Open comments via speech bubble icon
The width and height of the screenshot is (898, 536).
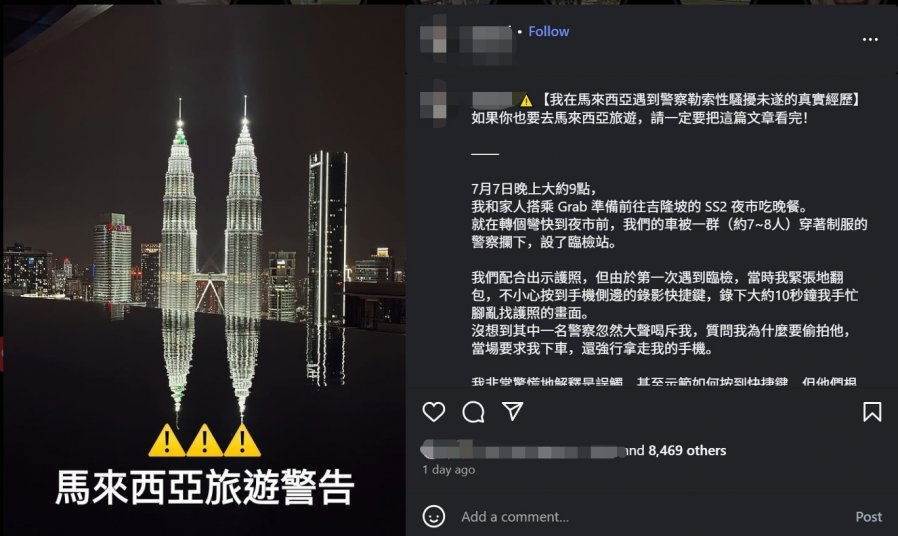[x=473, y=412]
